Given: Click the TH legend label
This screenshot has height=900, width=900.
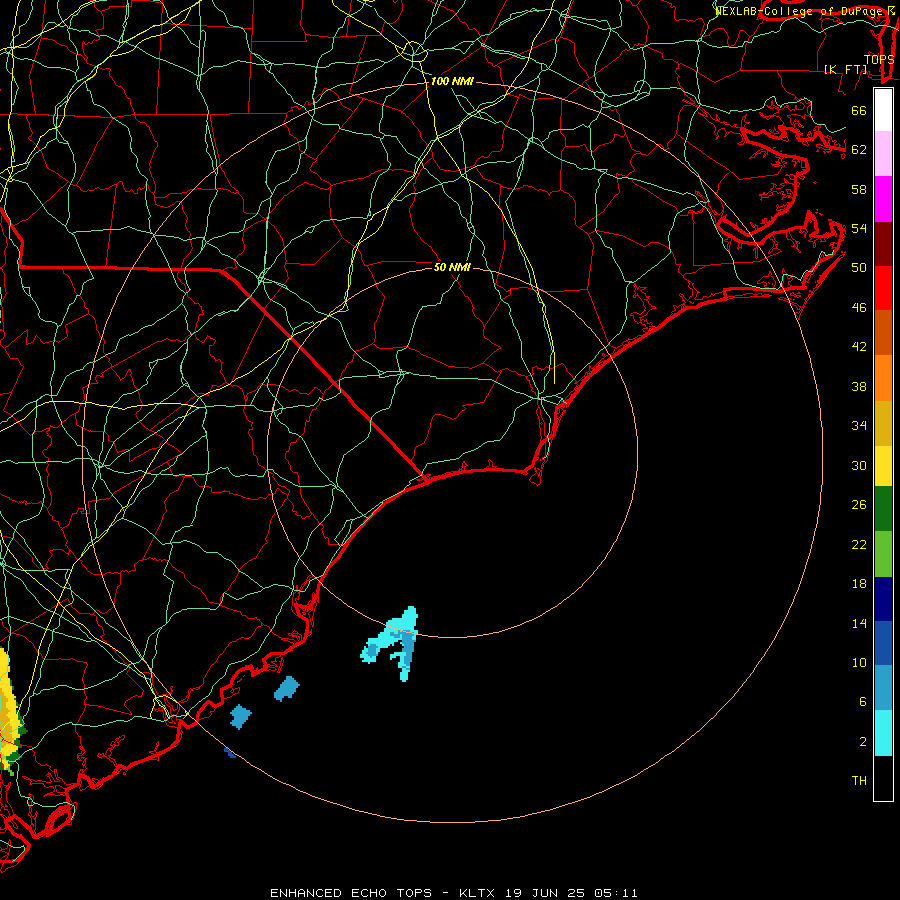Looking at the screenshot, I should pyautogui.click(x=859, y=780).
